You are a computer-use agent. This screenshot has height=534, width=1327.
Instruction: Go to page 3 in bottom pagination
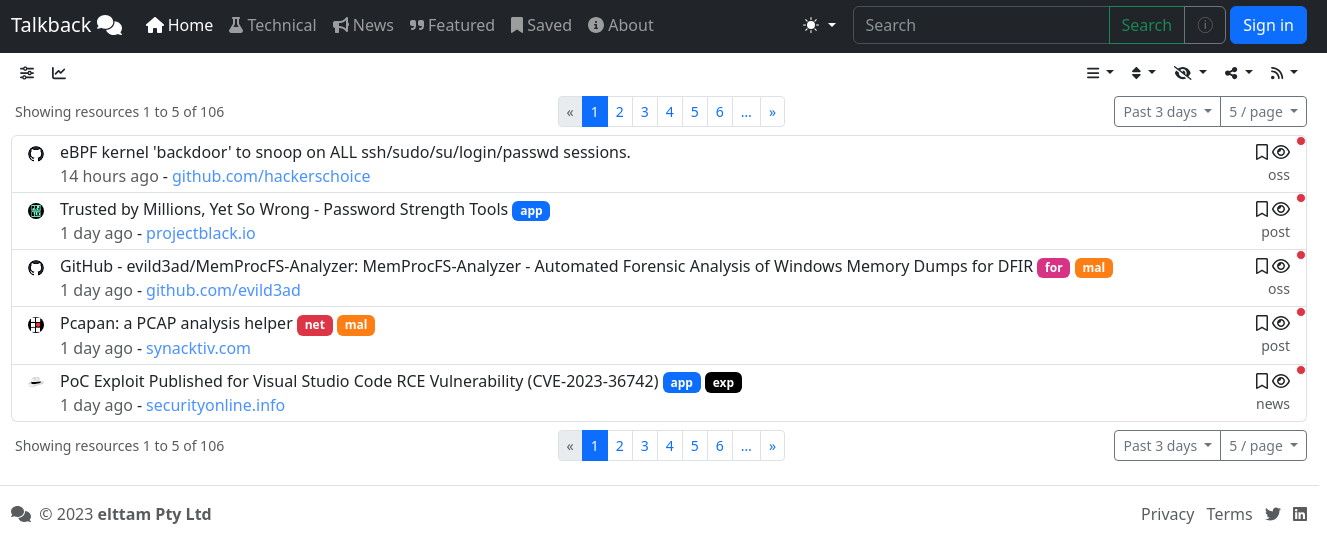pos(645,446)
